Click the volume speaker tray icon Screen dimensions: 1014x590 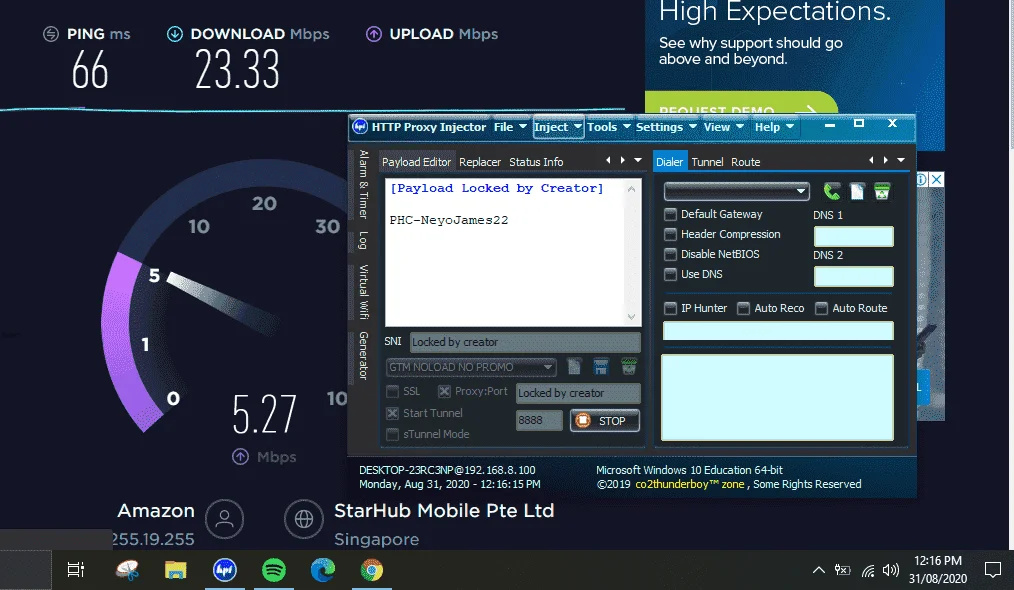pyautogui.click(x=890, y=570)
